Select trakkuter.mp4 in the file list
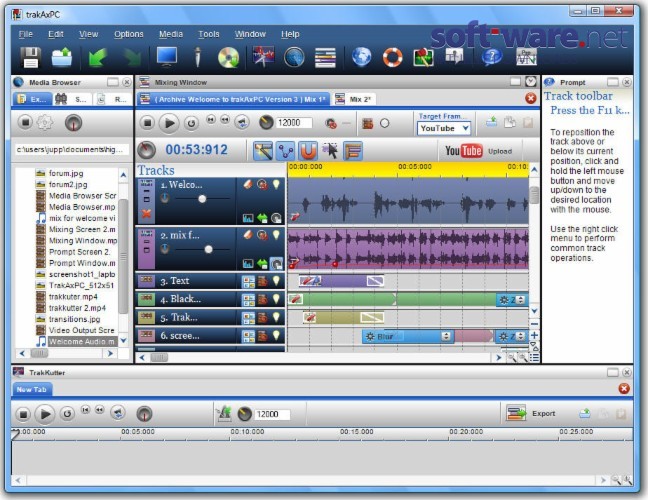 click(73, 297)
